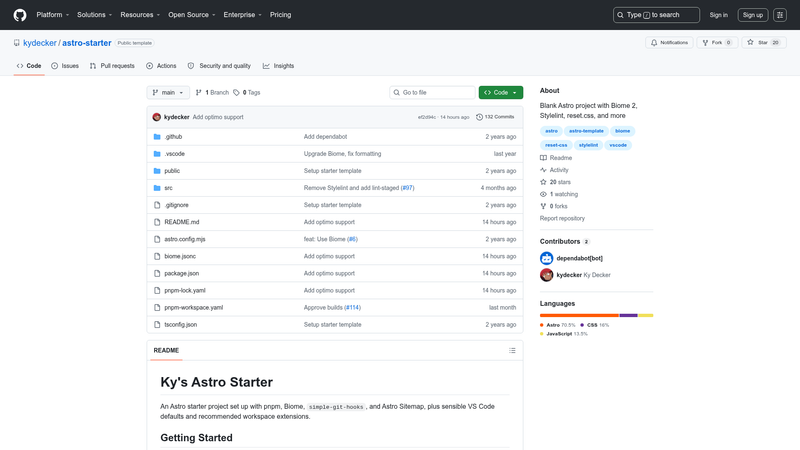This screenshot has width=800, height=450.
Task: Open the pnpm-workspace.yaml file
Action: pyautogui.click(x=193, y=308)
